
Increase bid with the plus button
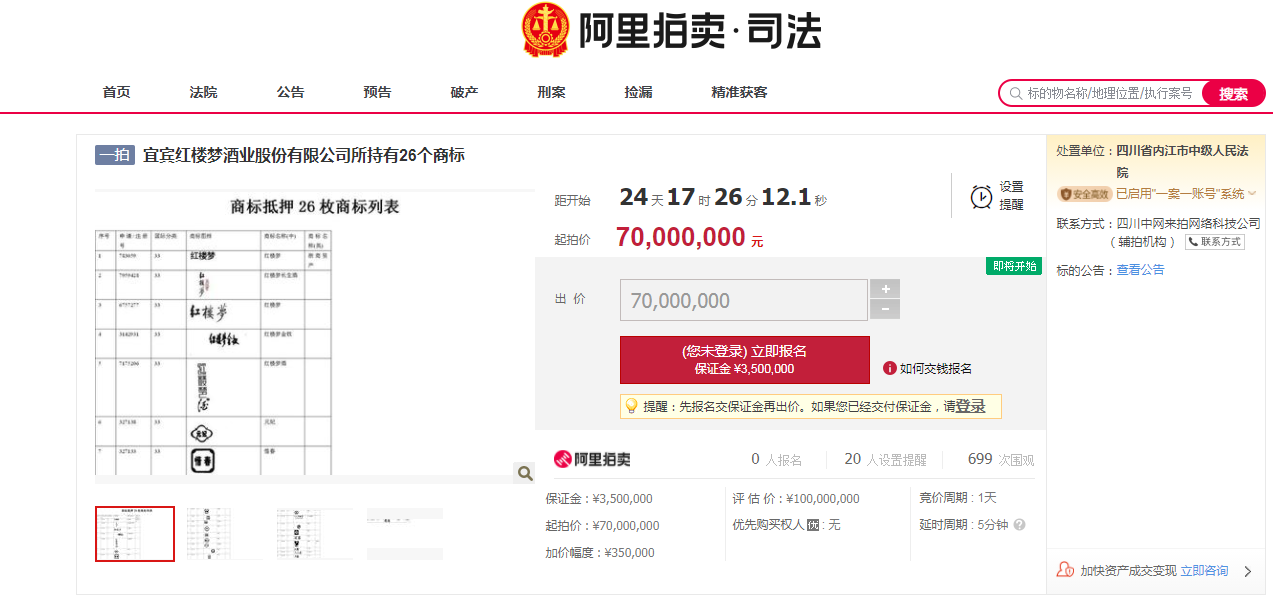[x=885, y=289]
